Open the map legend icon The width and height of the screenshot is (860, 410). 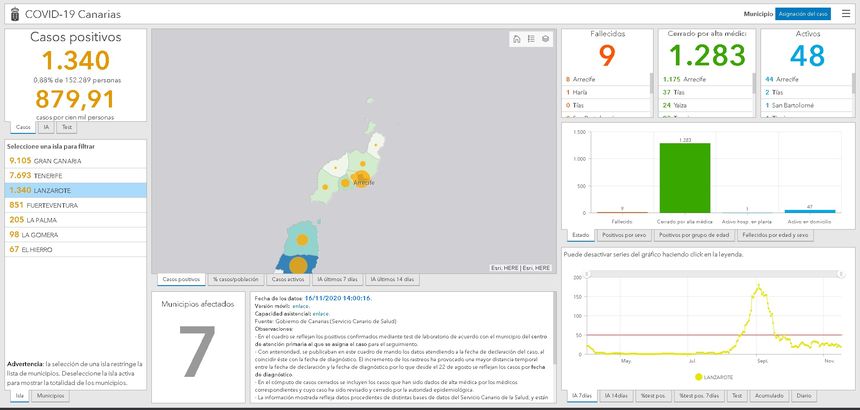coord(531,39)
